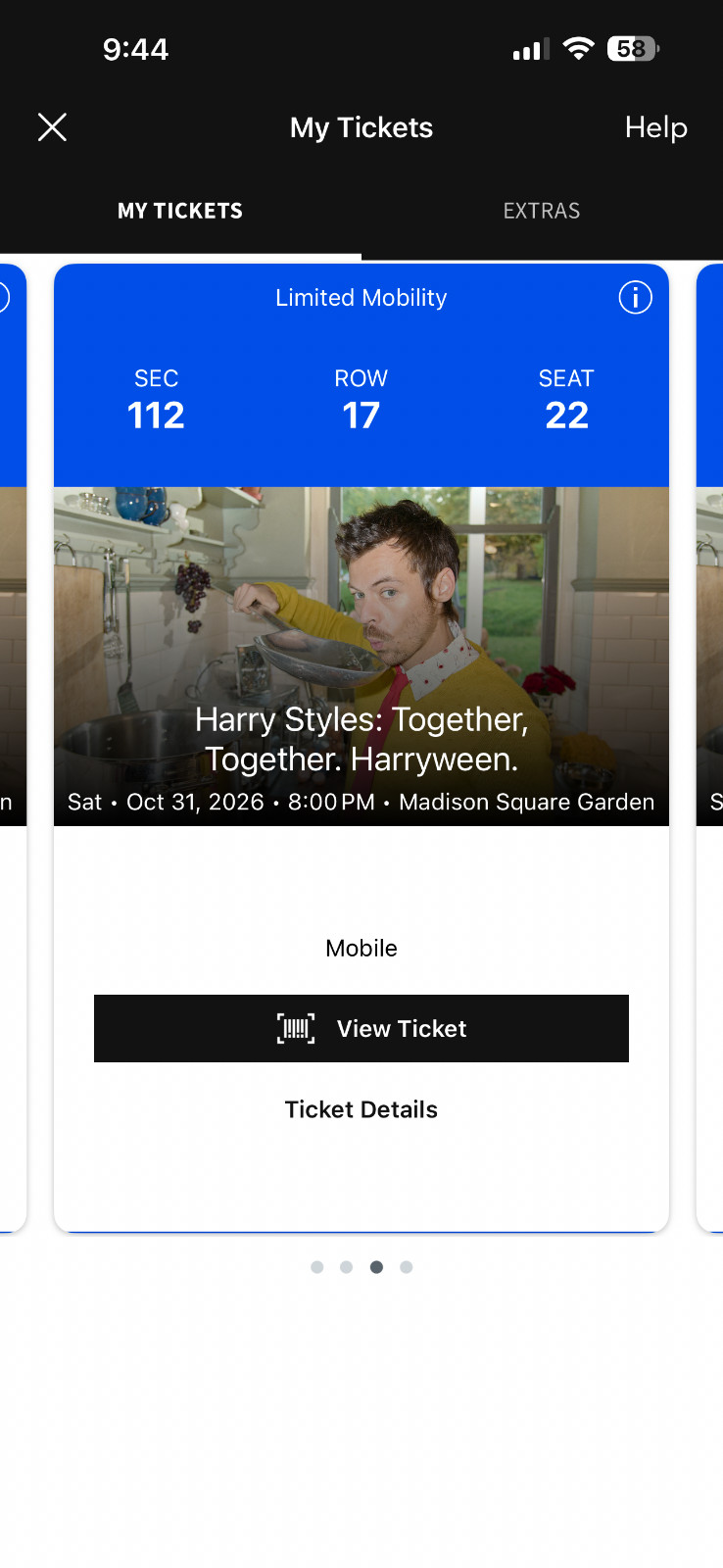Select the MY TICKETS tab
This screenshot has height=1568, width=723.
coord(179,210)
